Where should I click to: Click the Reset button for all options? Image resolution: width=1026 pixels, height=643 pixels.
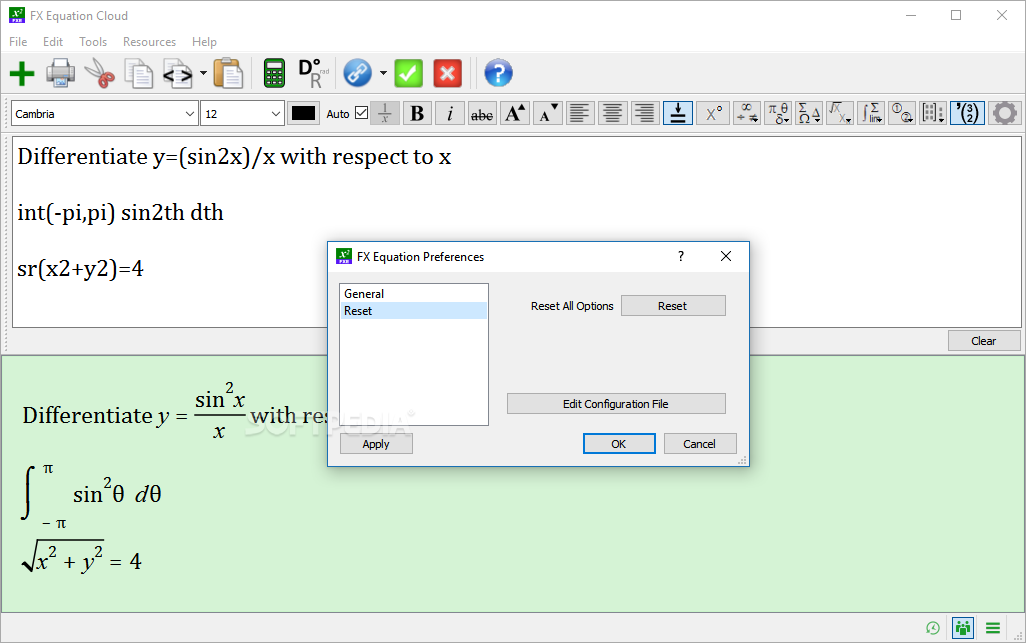[x=673, y=305]
